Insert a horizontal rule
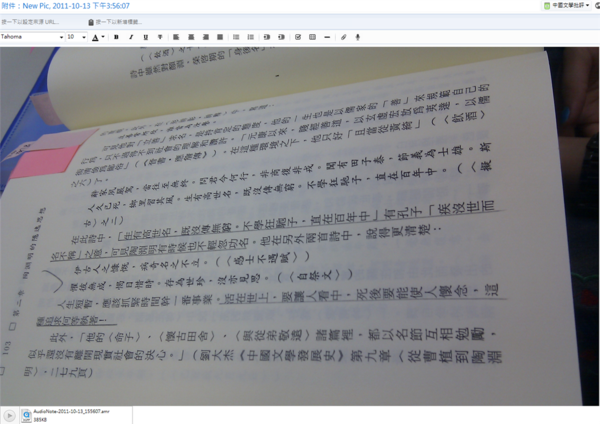The width and height of the screenshot is (600, 424). [x=327, y=37]
